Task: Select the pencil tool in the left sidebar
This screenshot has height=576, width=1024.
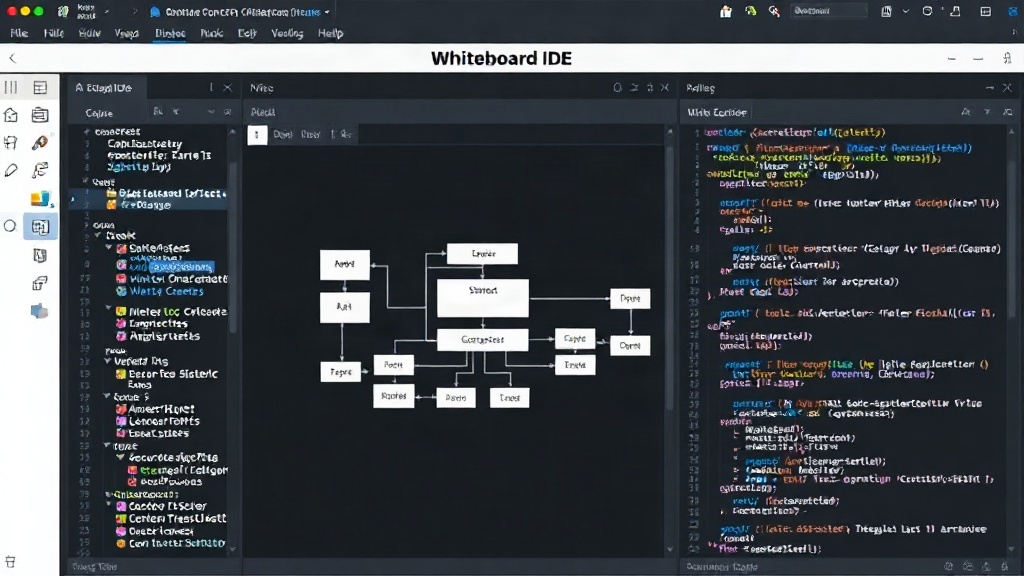Action: 11,170
